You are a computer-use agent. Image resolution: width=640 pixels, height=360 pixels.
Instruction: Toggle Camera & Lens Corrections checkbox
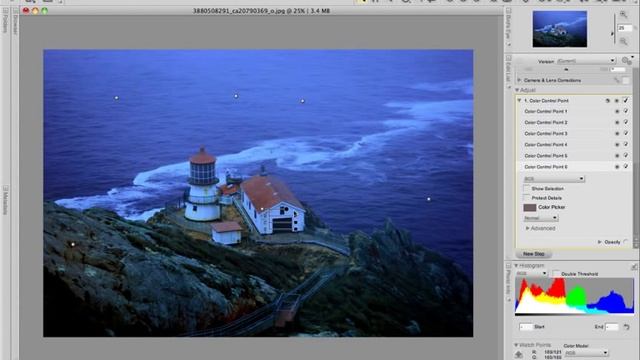pyautogui.click(x=626, y=80)
